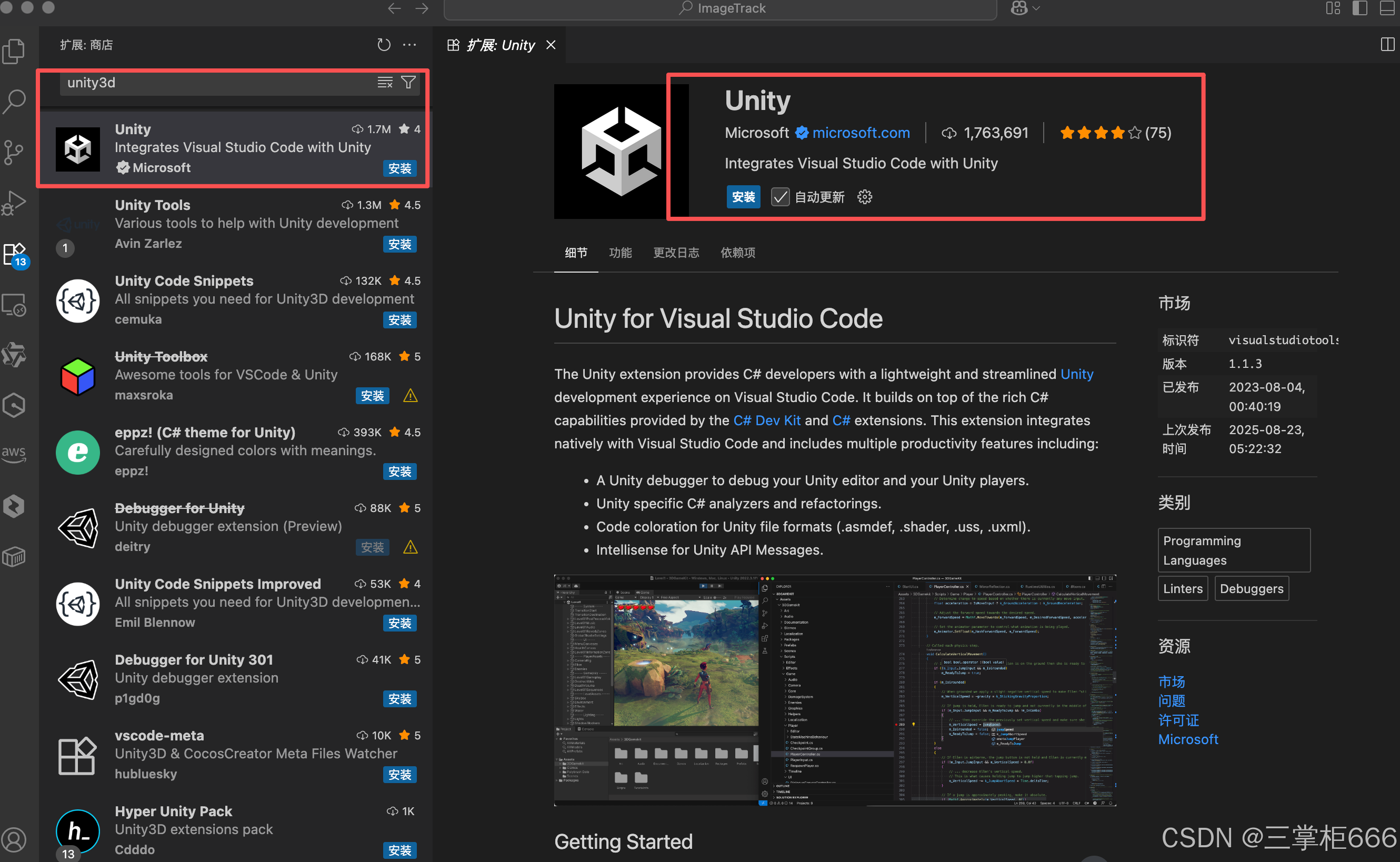This screenshot has width=1400, height=862.
Task: Open the Remote Explorer view
Action: (x=14, y=305)
